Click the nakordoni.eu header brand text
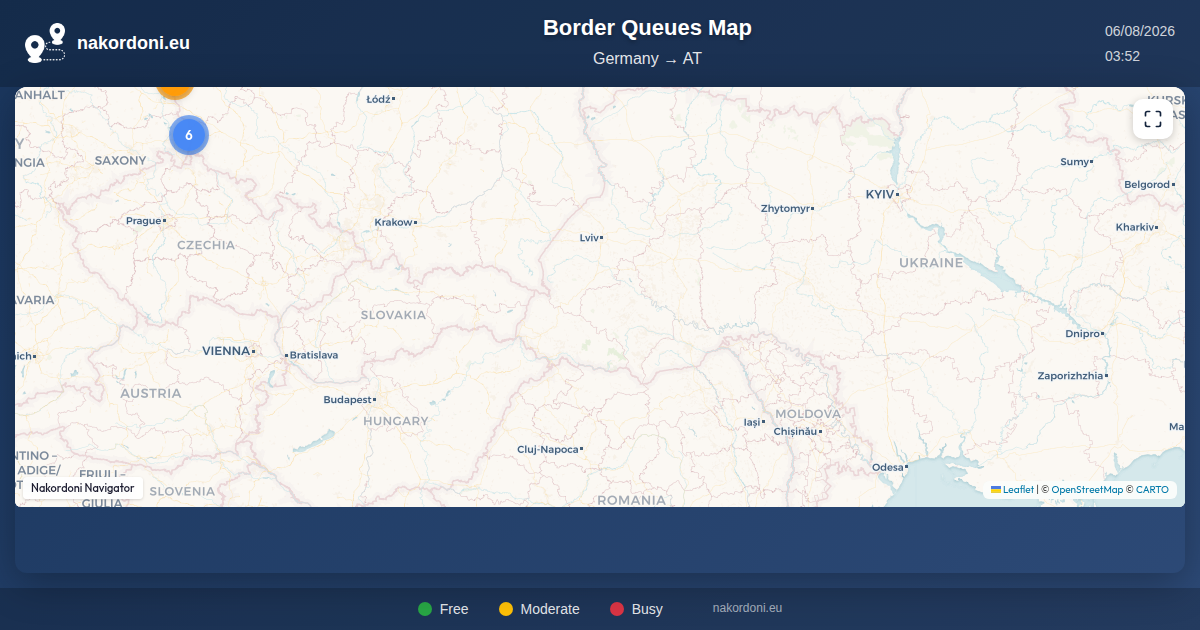Viewport: 1200px width, 630px height. point(133,43)
